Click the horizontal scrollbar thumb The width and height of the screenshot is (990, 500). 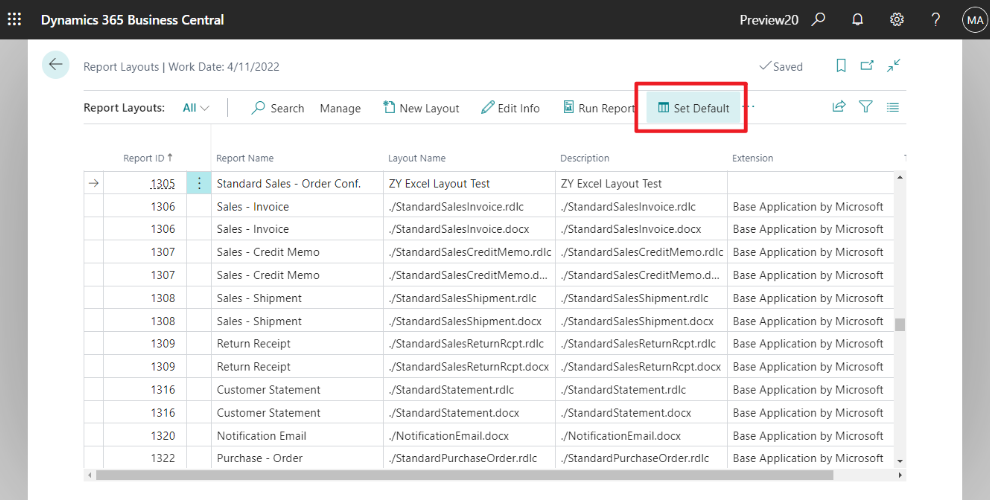[464, 475]
